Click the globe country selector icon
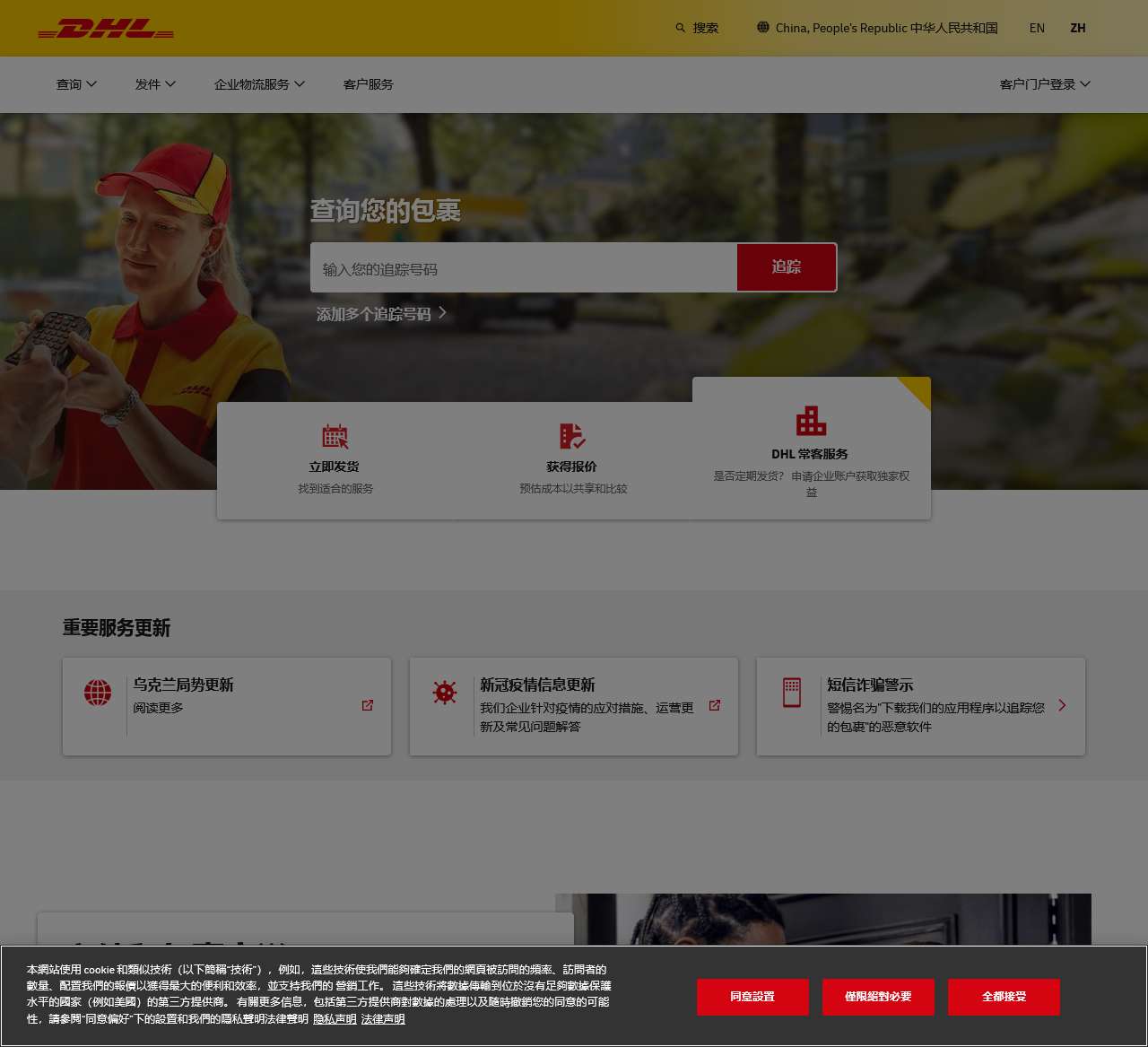This screenshot has height=1047, width=1148. [762, 28]
